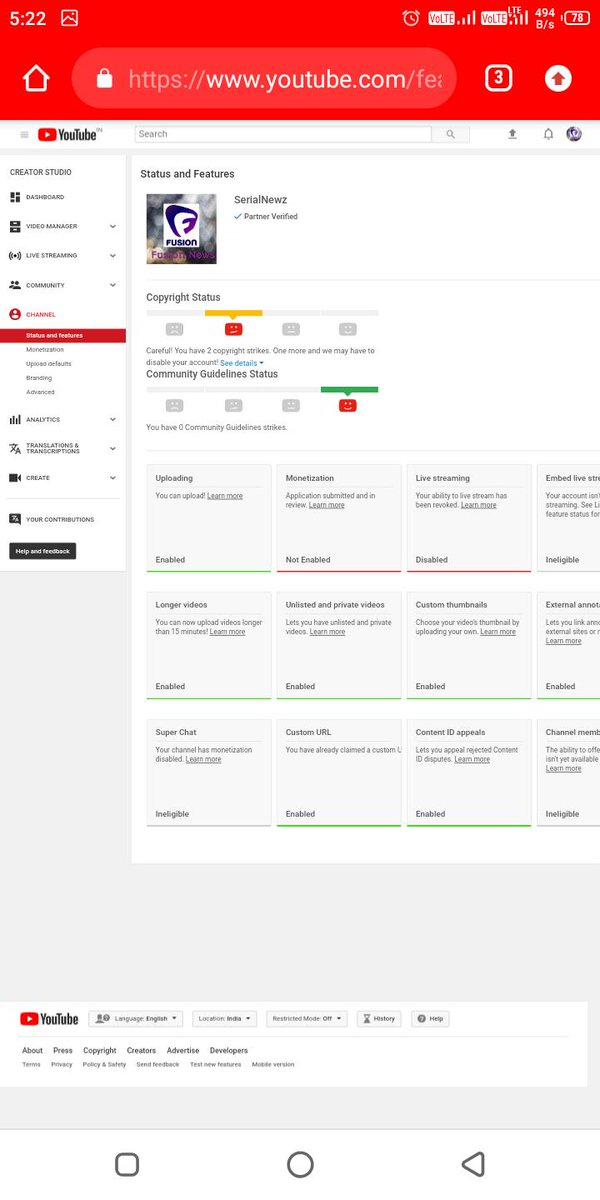Viewport: 600px width, 1200px height.
Task: Open the account avatar menu
Action: click(x=574, y=134)
